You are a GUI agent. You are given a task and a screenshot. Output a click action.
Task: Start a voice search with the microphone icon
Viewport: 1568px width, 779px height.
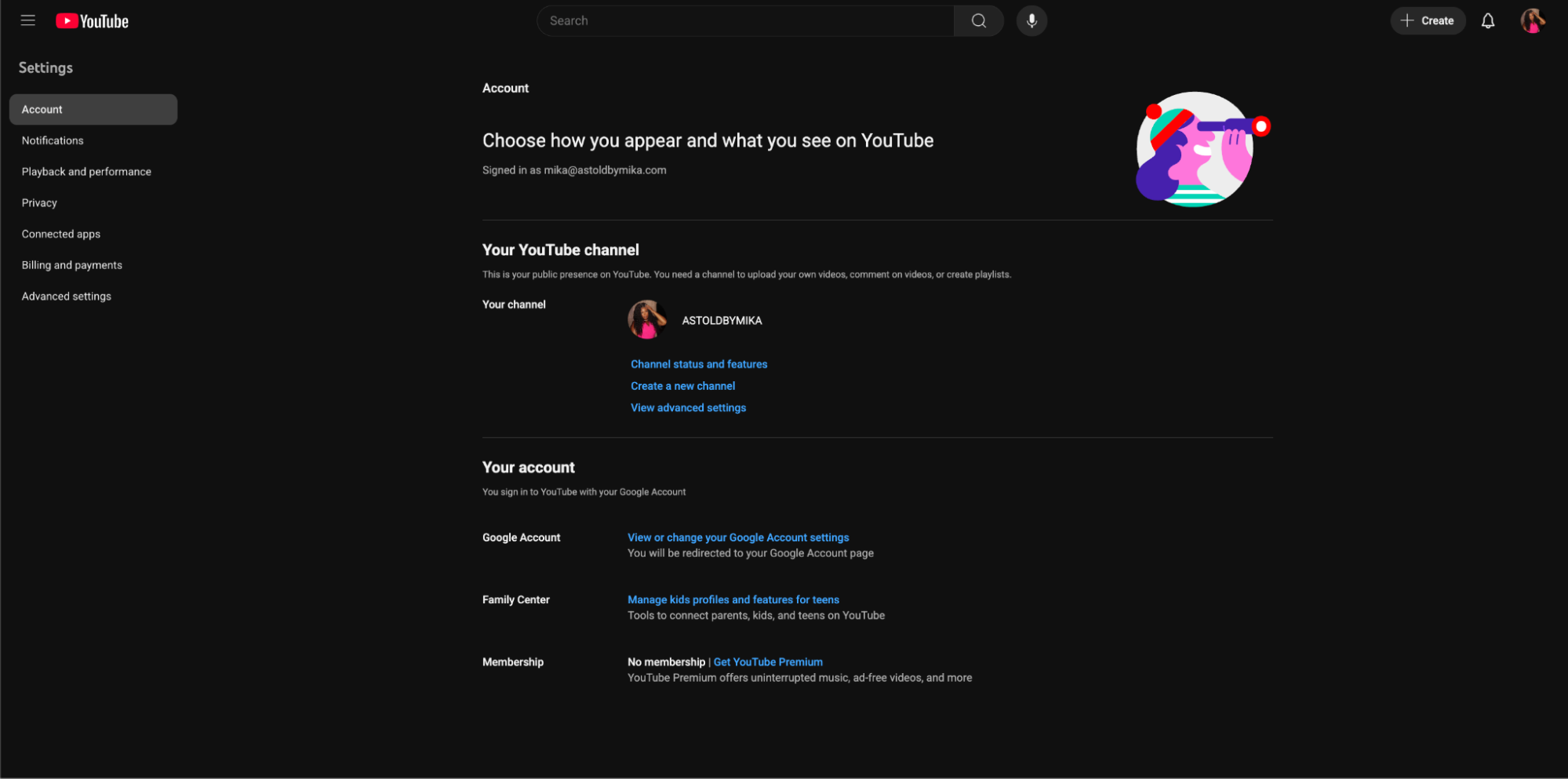pyautogui.click(x=1031, y=20)
